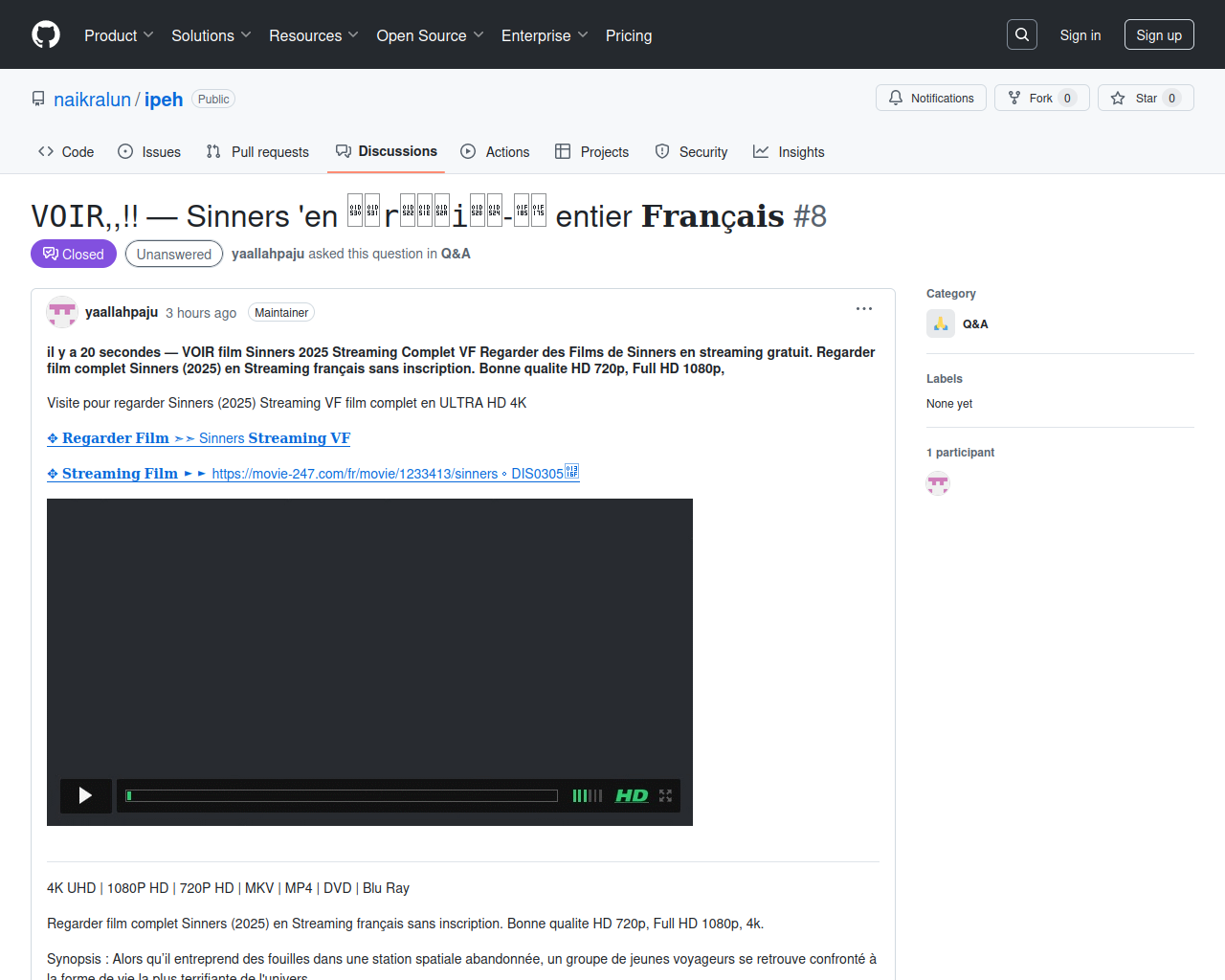Expand the Resources dropdown menu
Viewport: 1225px width, 980px height.
coord(314,35)
